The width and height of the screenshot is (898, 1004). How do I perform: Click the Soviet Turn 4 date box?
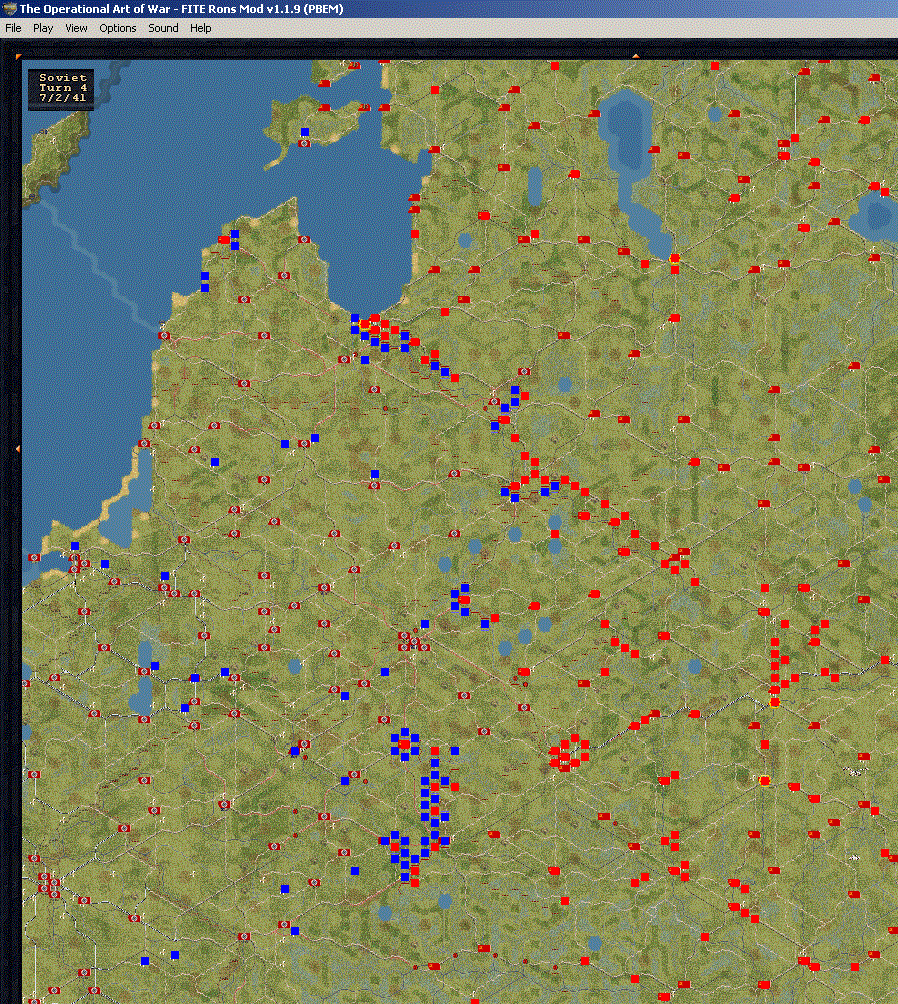[61, 88]
